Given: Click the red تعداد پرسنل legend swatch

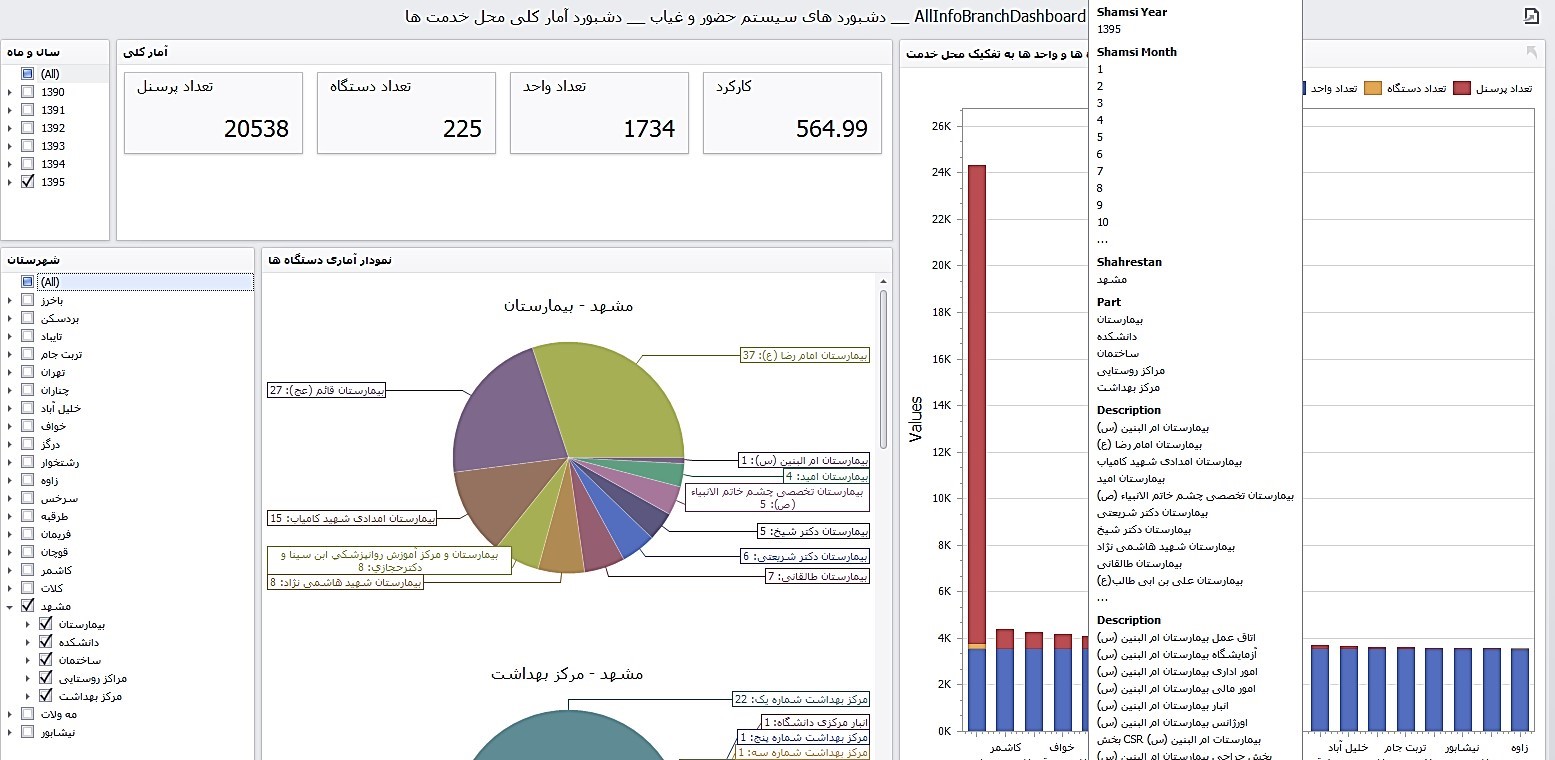Looking at the screenshot, I should [x=1462, y=88].
